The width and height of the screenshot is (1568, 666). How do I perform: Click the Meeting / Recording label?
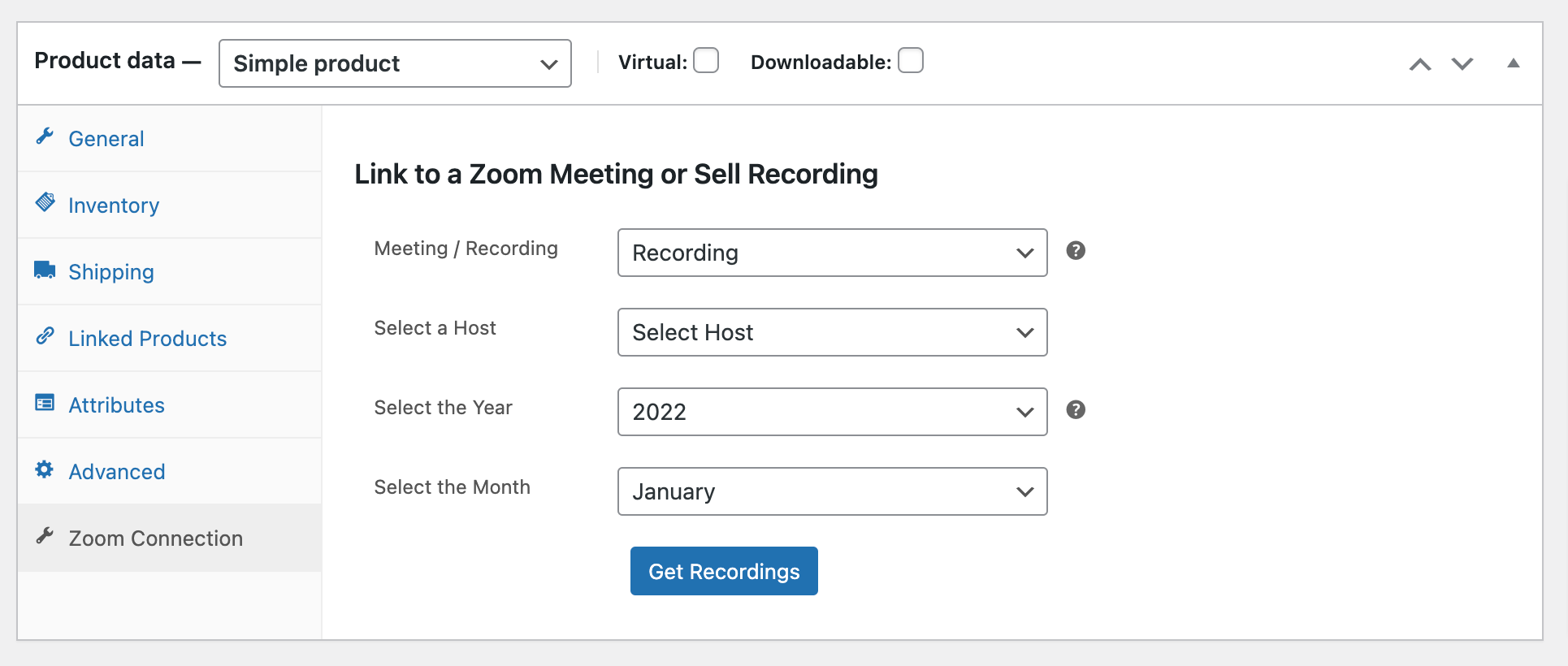(466, 249)
